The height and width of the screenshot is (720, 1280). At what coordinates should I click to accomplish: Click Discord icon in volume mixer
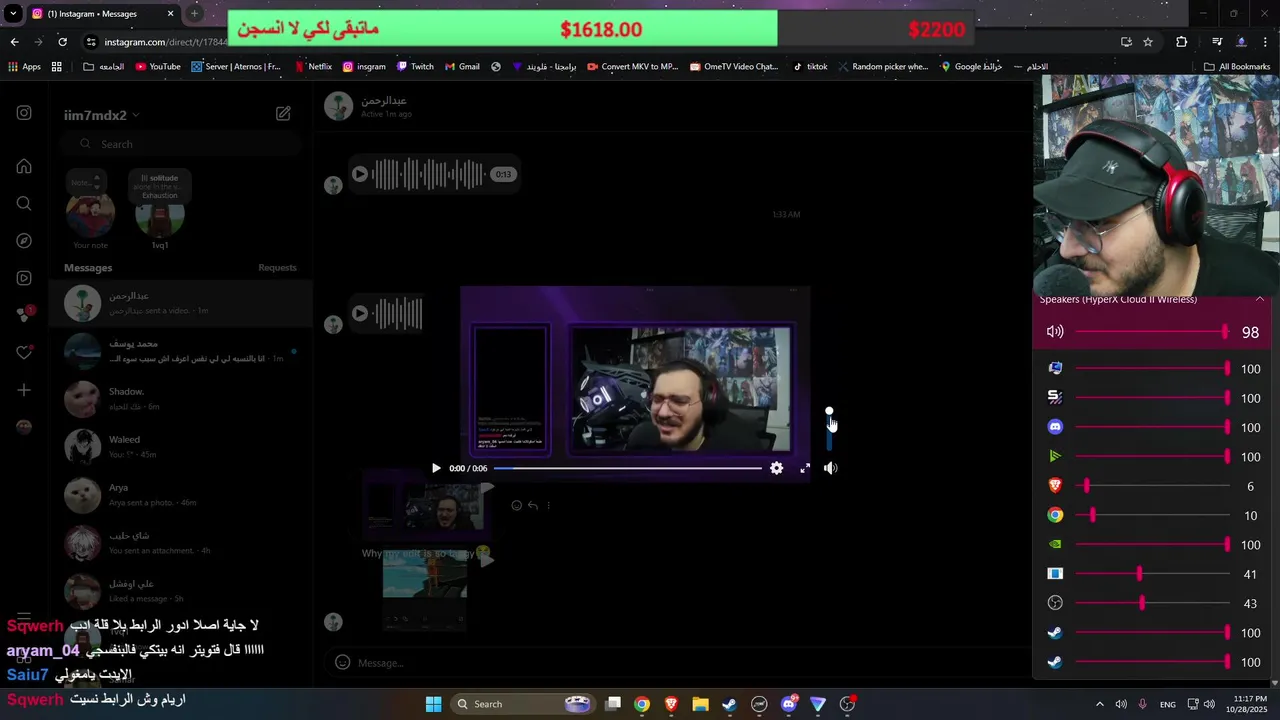1055,427
